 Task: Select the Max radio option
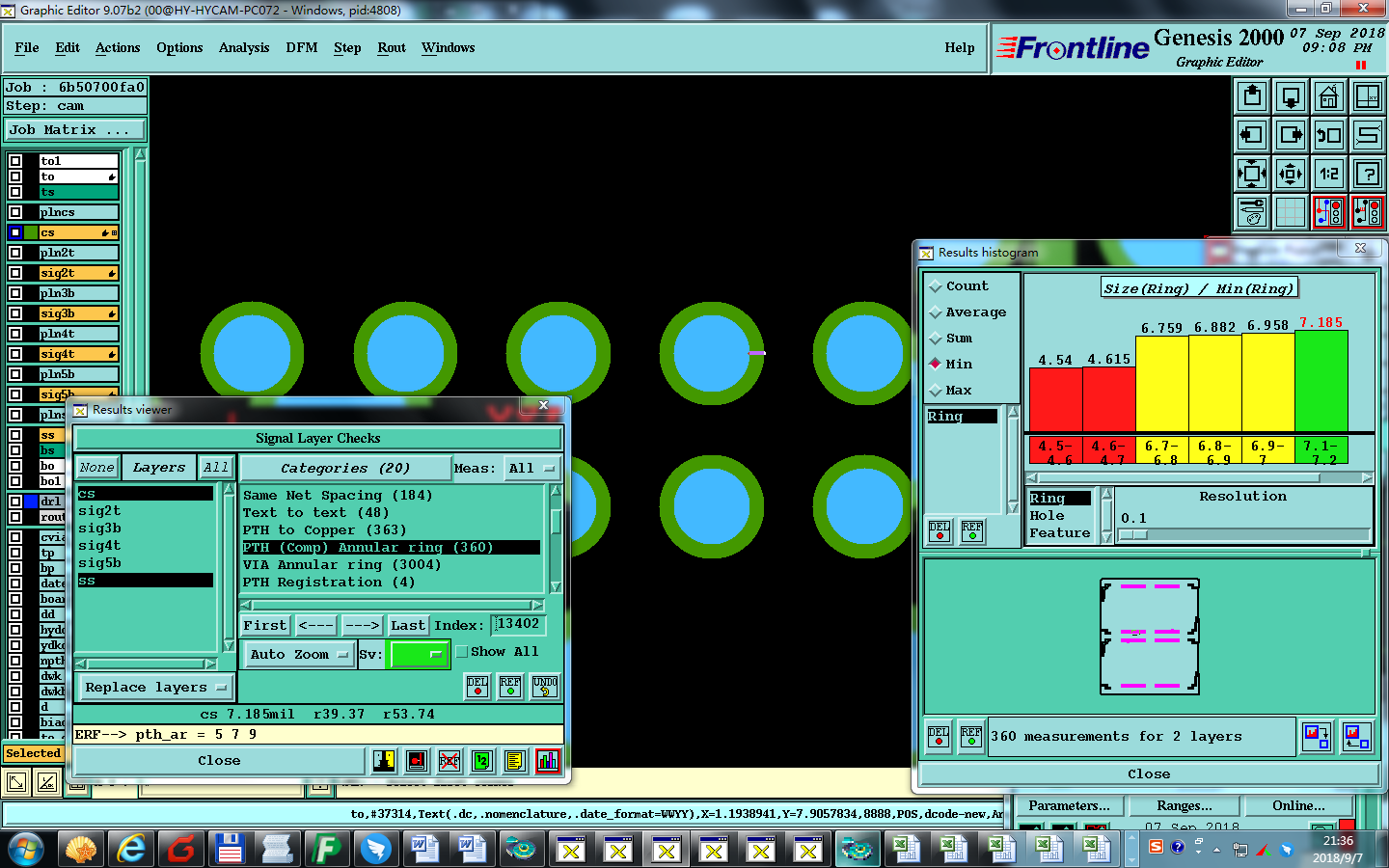[x=950, y=391]
